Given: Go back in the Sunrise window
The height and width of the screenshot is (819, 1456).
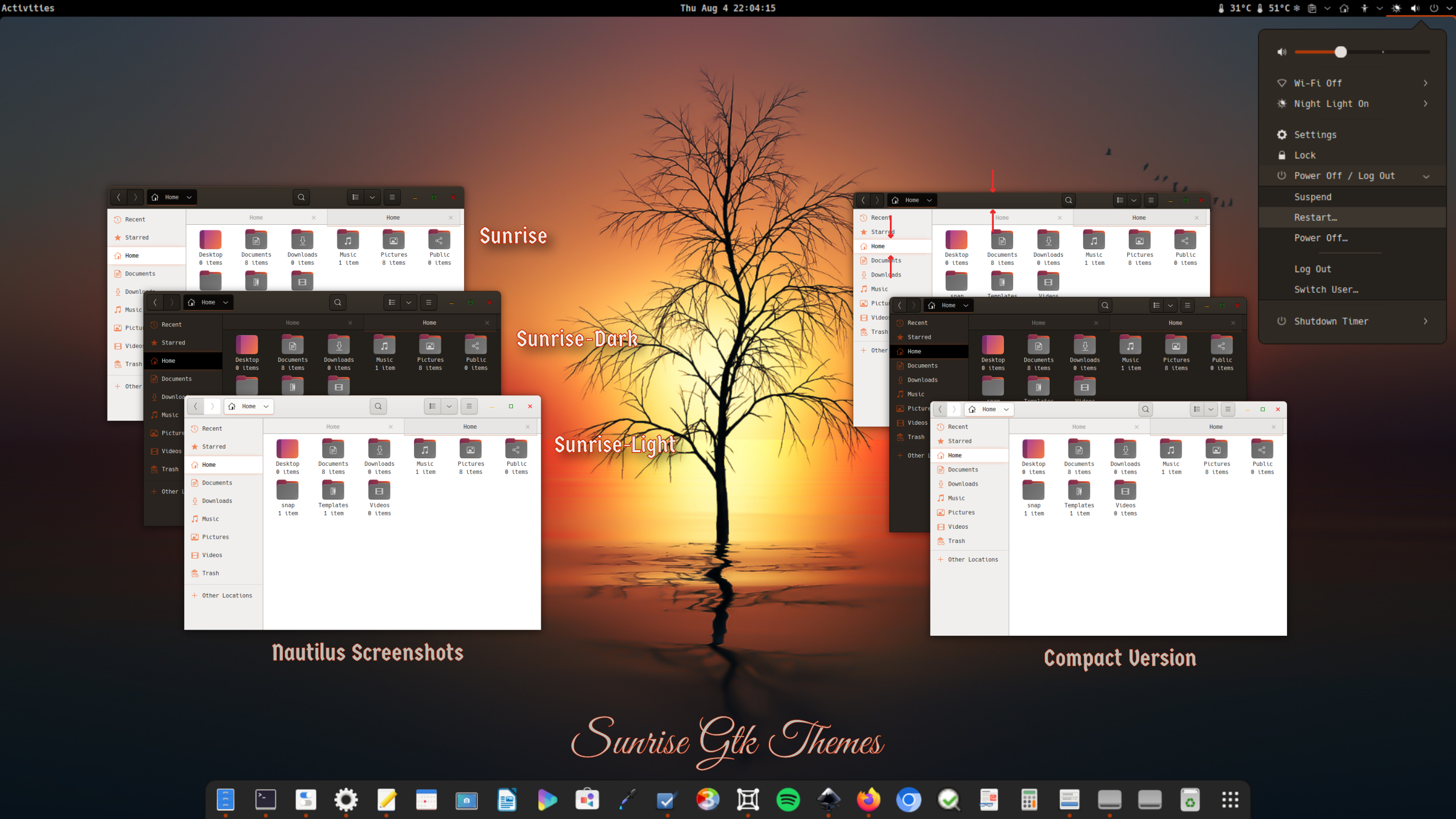Looking at the screenshot, I should pyautogui.click(x=119, y=197).
